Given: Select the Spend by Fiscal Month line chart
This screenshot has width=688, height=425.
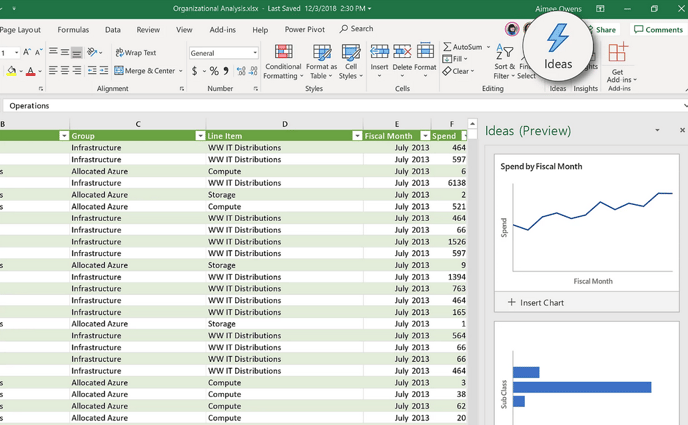Looking at the screenshot, I should (587, 223).
